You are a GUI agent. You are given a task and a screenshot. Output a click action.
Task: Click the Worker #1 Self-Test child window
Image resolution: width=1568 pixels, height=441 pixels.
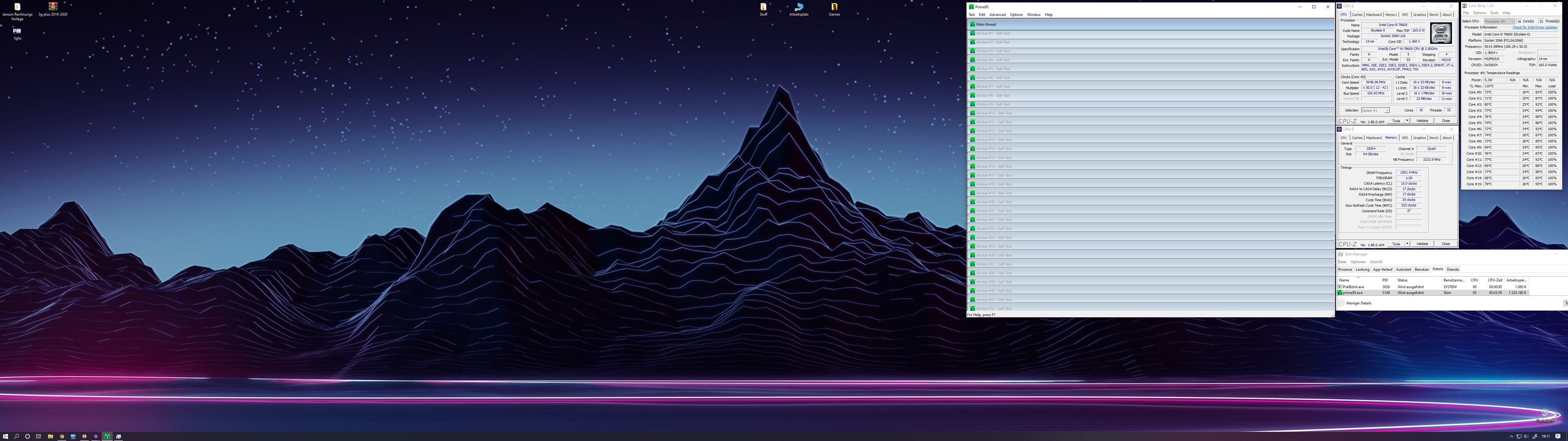point(993,33)
